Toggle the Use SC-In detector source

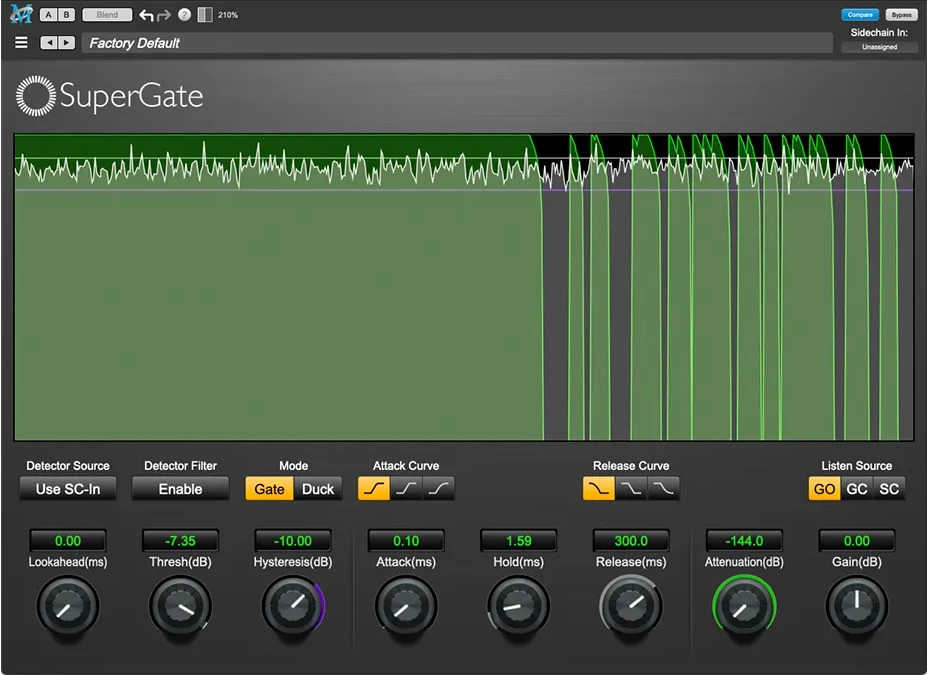(68, 489)
